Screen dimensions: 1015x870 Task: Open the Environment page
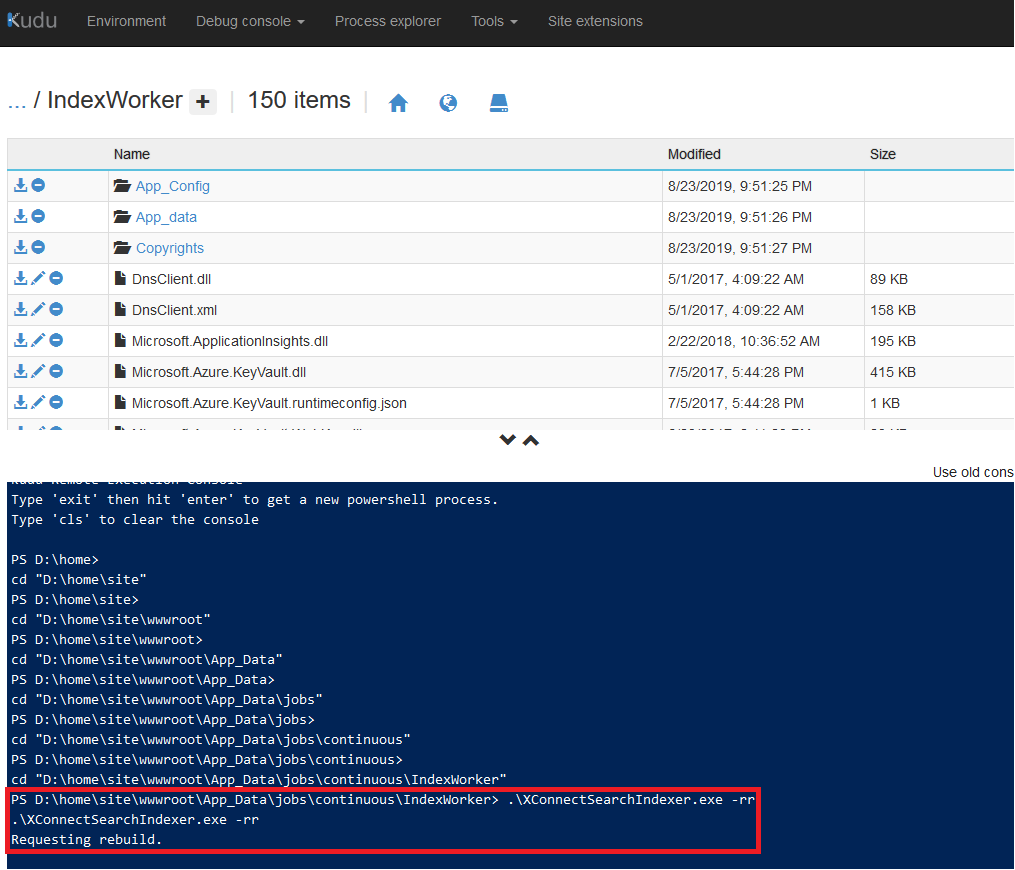126,21
